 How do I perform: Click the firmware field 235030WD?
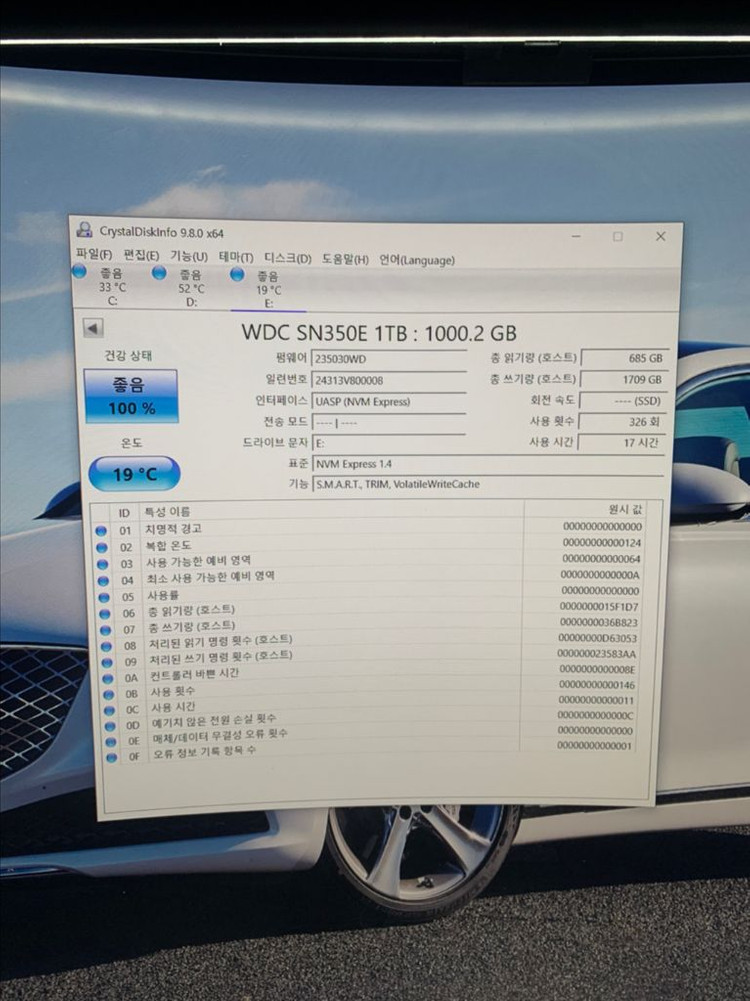[x=389, y=359]
